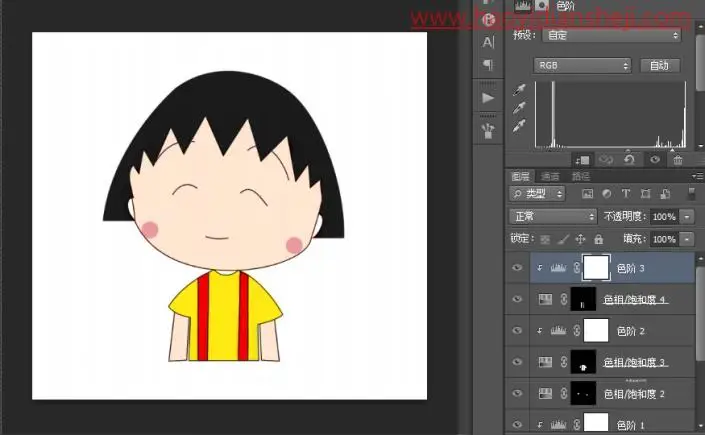705x435 pixels.
Task: Select the 色相/饱和度 4 mask thumbnail
Action: (583, 299)
